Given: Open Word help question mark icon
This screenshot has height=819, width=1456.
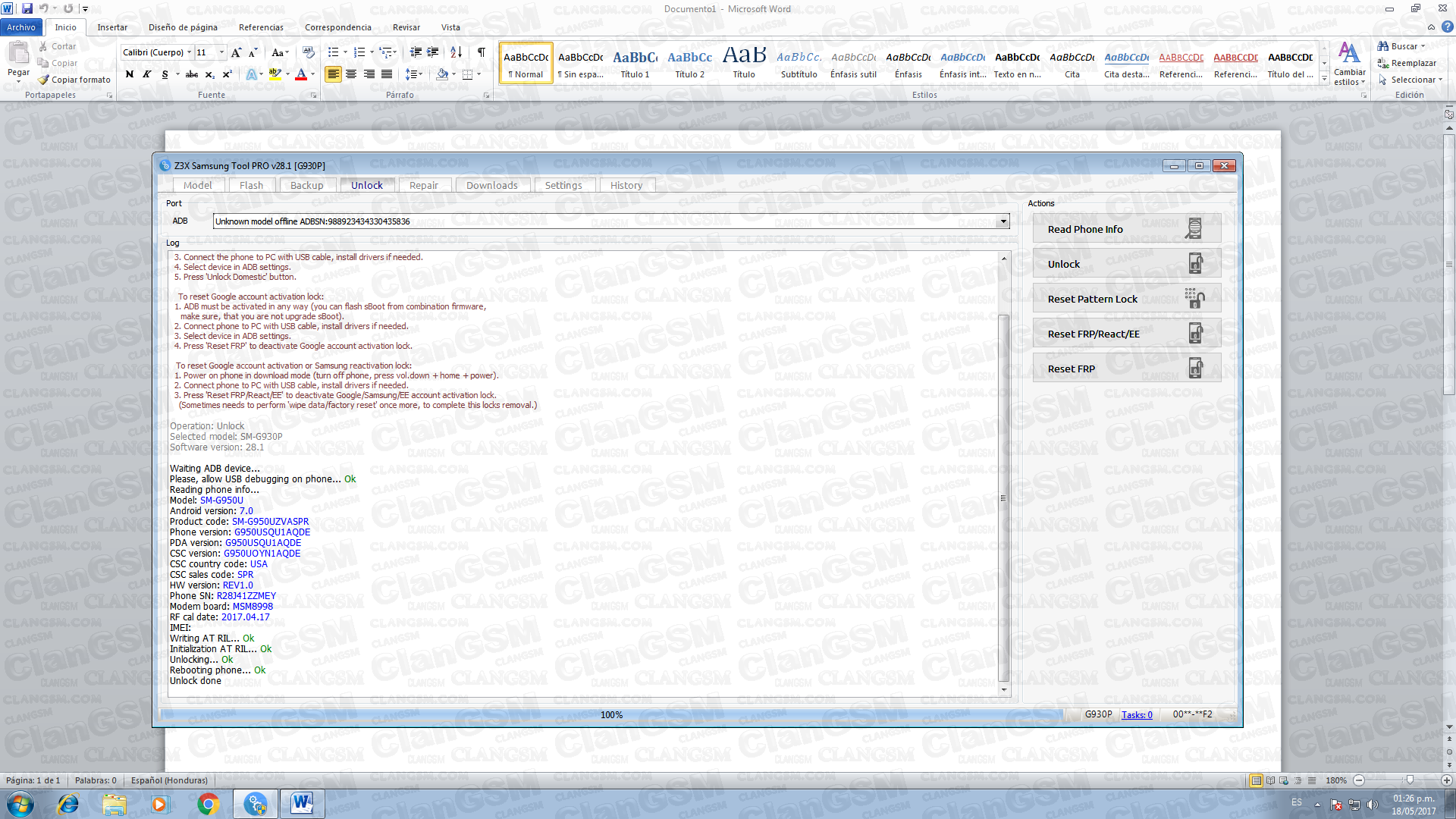Looking at the screenshot, I should (x=1447, y=27).
